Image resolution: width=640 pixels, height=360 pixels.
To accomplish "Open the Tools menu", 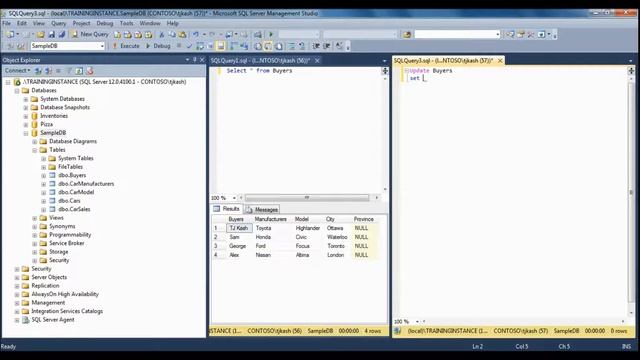I will tap(127, 23).
